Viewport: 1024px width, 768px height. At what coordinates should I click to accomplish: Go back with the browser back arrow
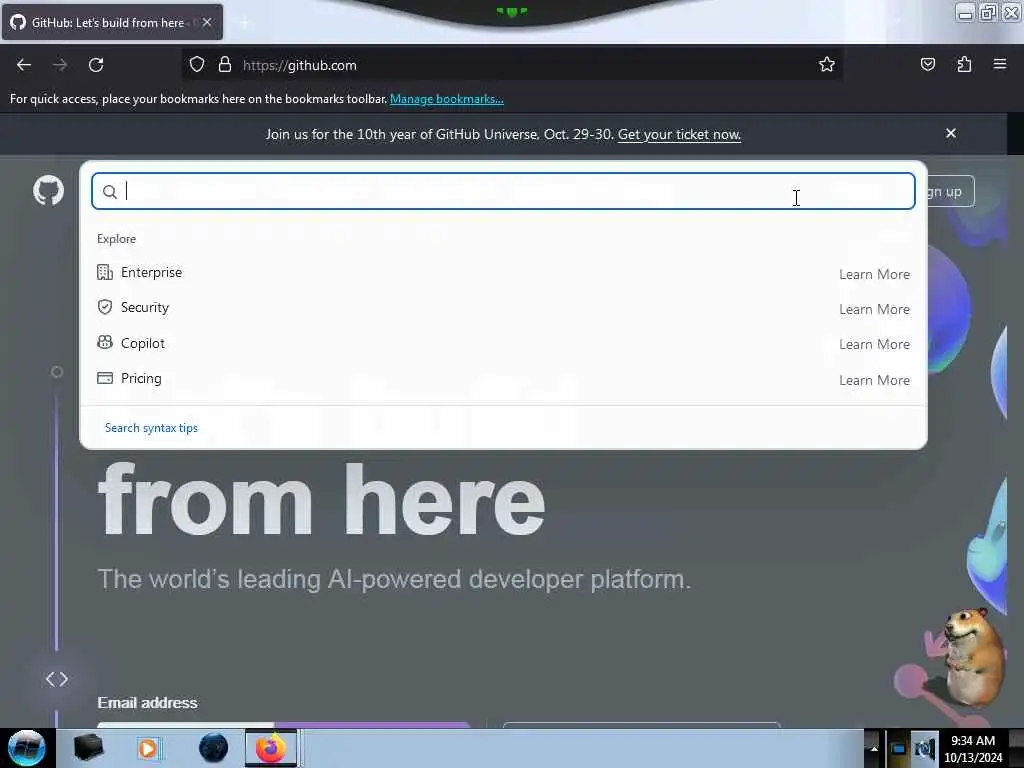coord(24,65)
